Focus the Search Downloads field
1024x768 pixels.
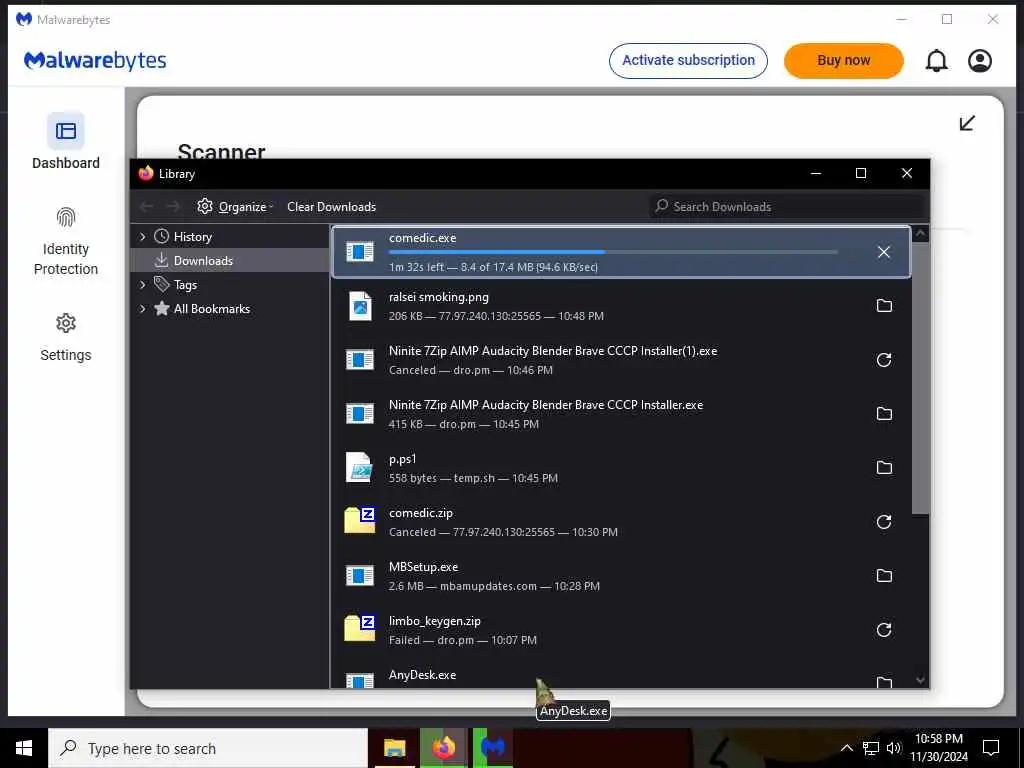(789, 206)
